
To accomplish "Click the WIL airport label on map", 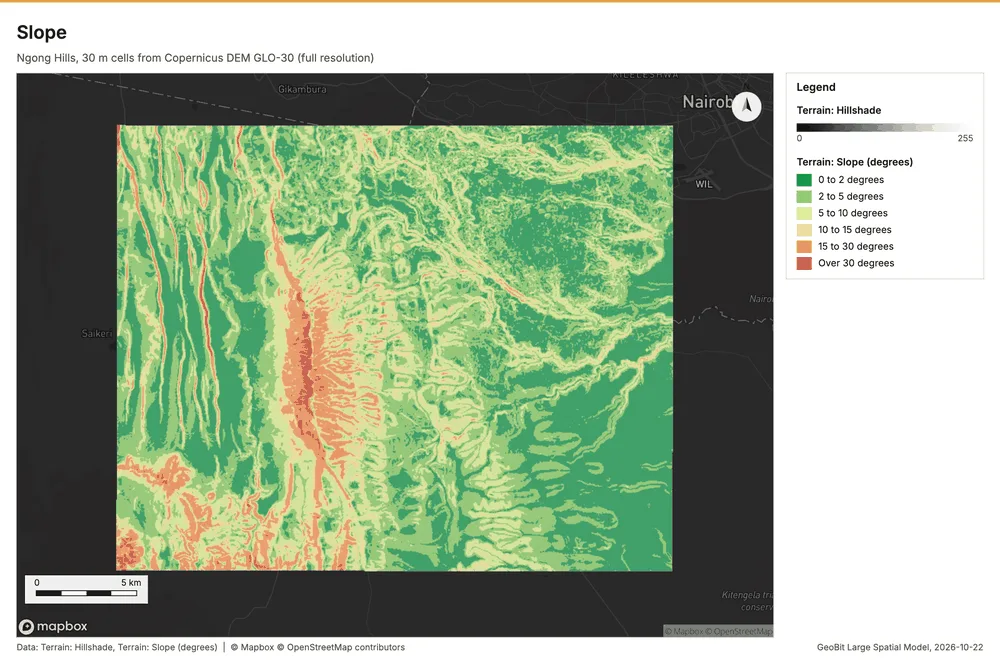I will 703,184.
